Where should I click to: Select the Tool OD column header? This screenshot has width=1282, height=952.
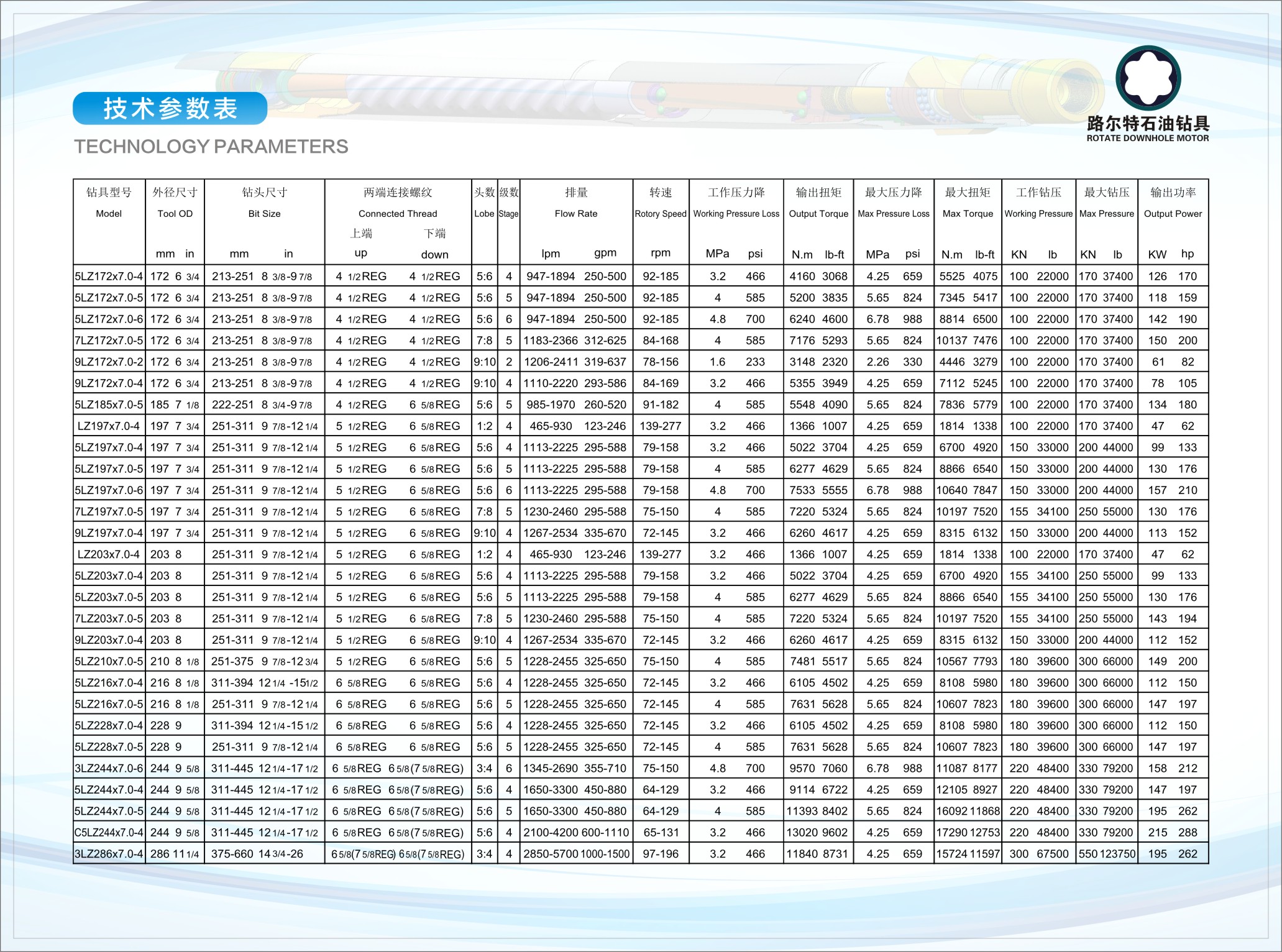[x=175, y=214]
